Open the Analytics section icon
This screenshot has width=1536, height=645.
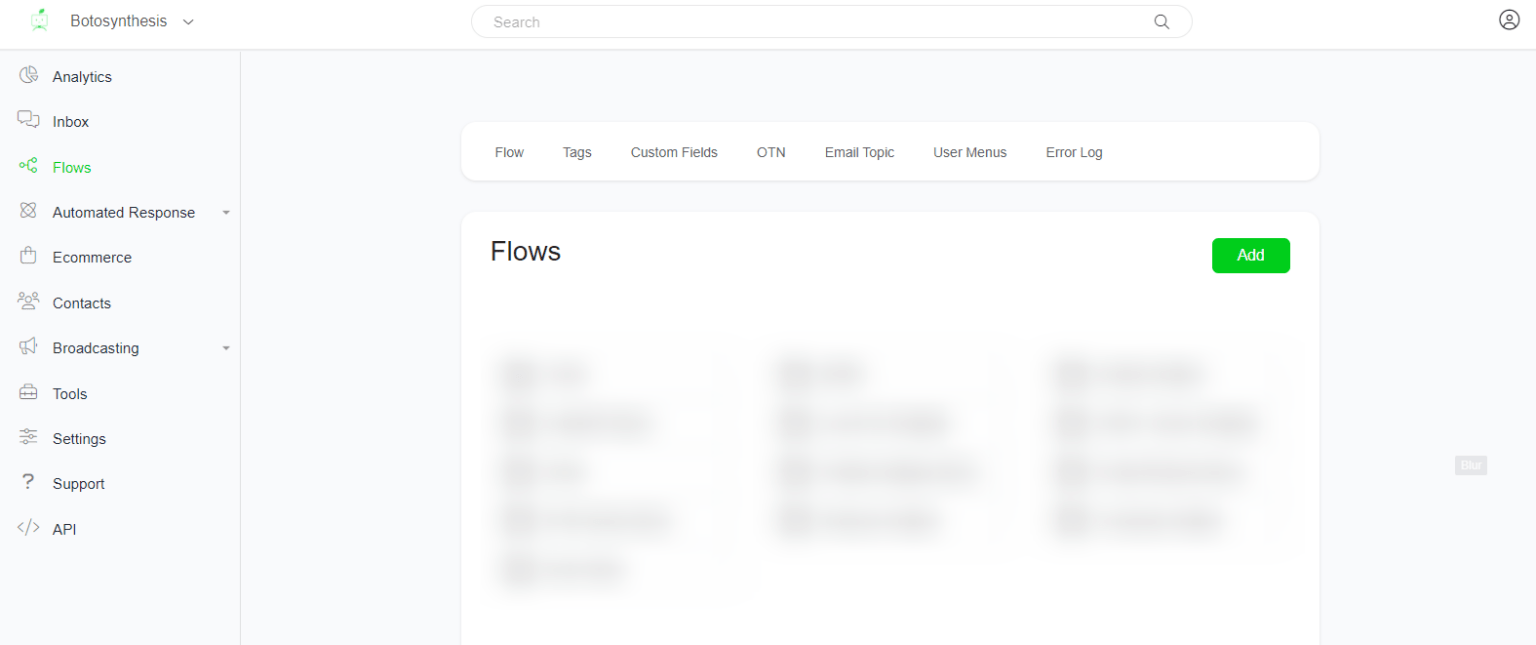pyautogui.click(x=29, y=75)
